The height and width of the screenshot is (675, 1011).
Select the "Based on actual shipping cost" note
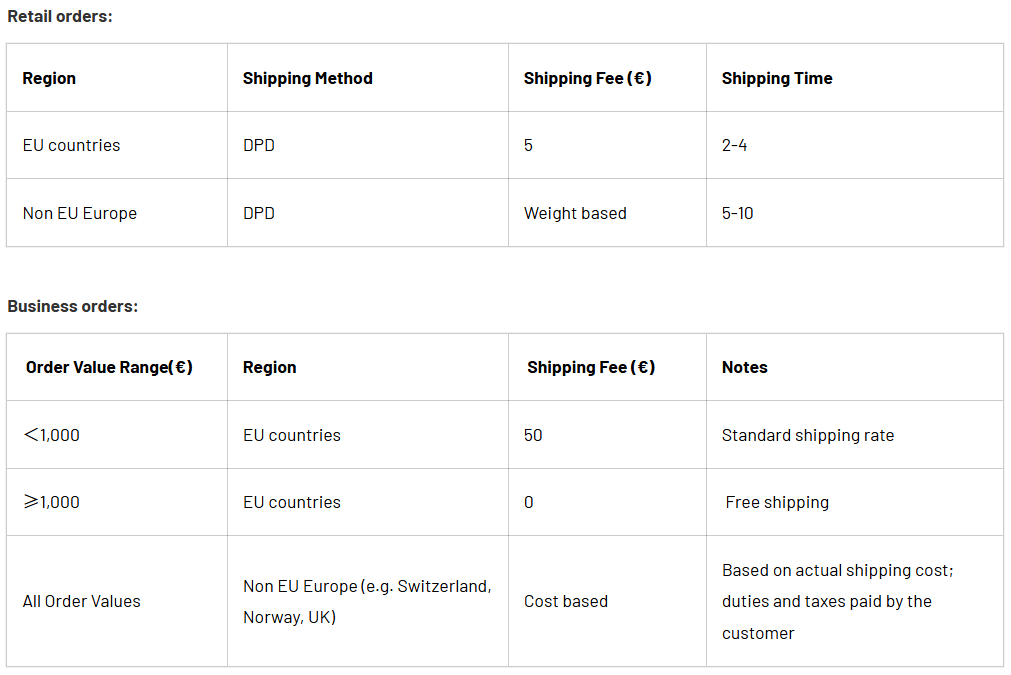(837, 571)
